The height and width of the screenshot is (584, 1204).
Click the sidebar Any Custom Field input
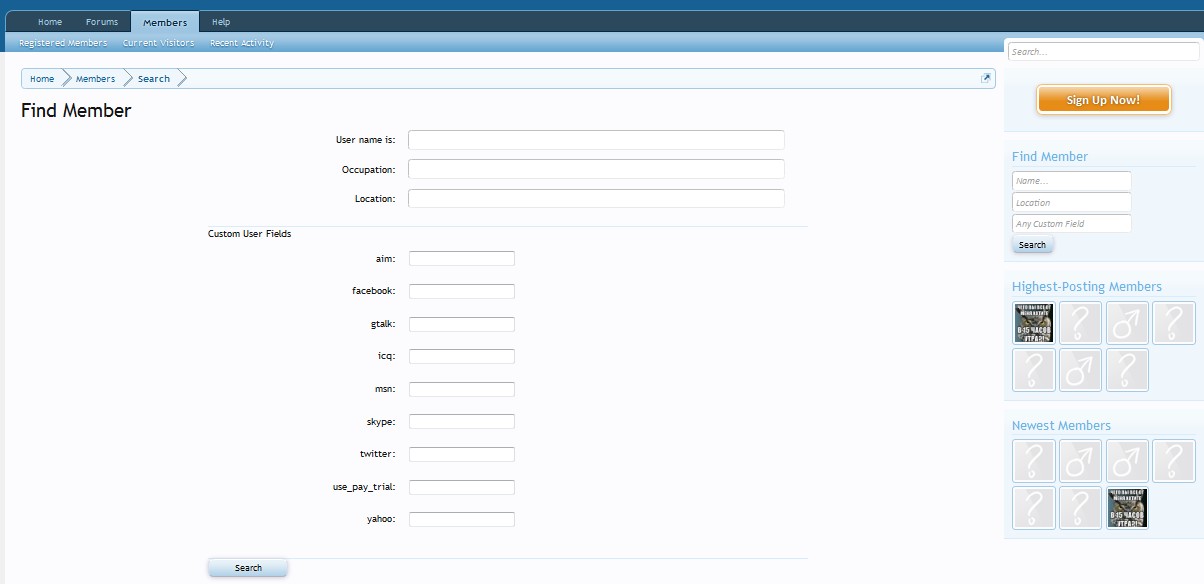(x=1071, y=224)
